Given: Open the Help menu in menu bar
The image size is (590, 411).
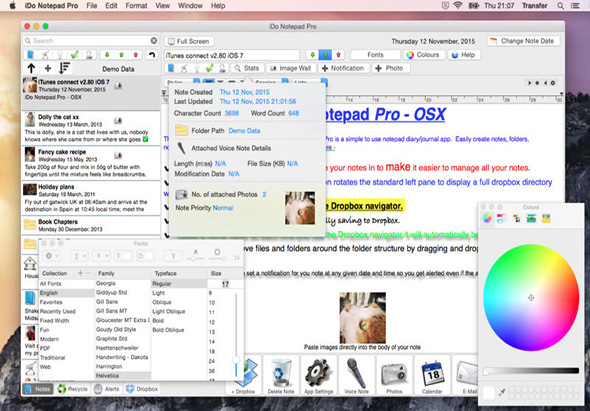Looking at the screenshot, I should coord(218,6).
